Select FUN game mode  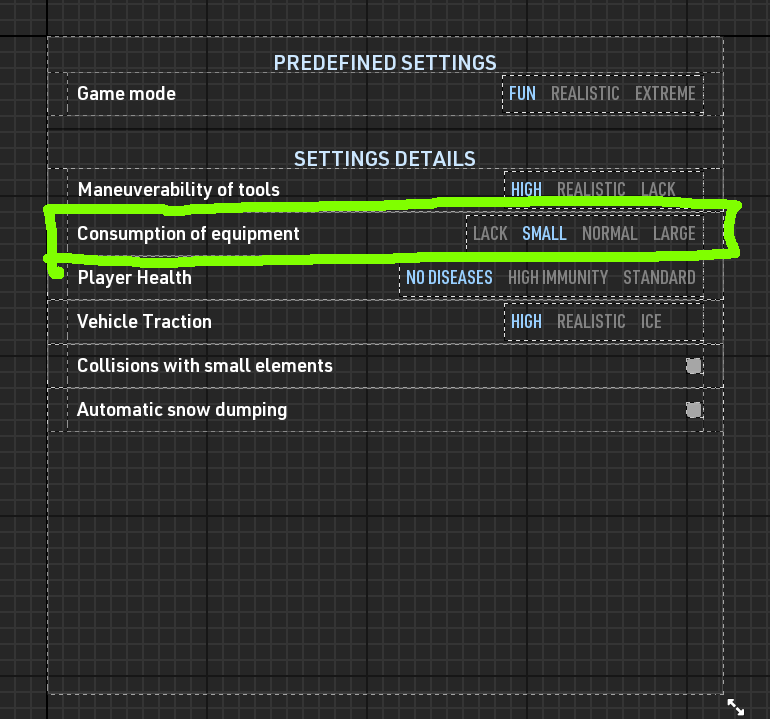pyautogui.click(x=522, y=94)
